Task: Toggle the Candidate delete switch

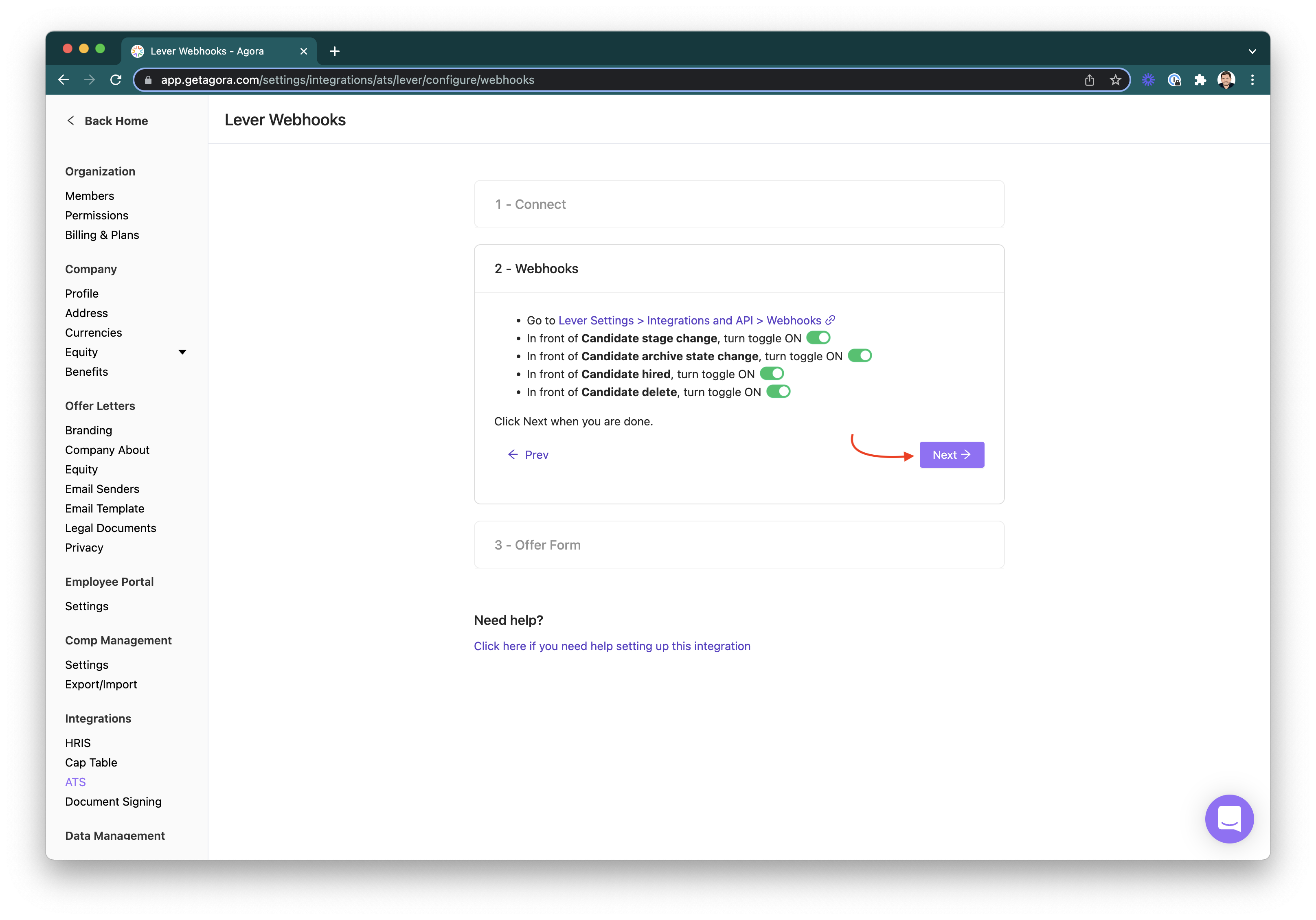Action: [778, 392]
